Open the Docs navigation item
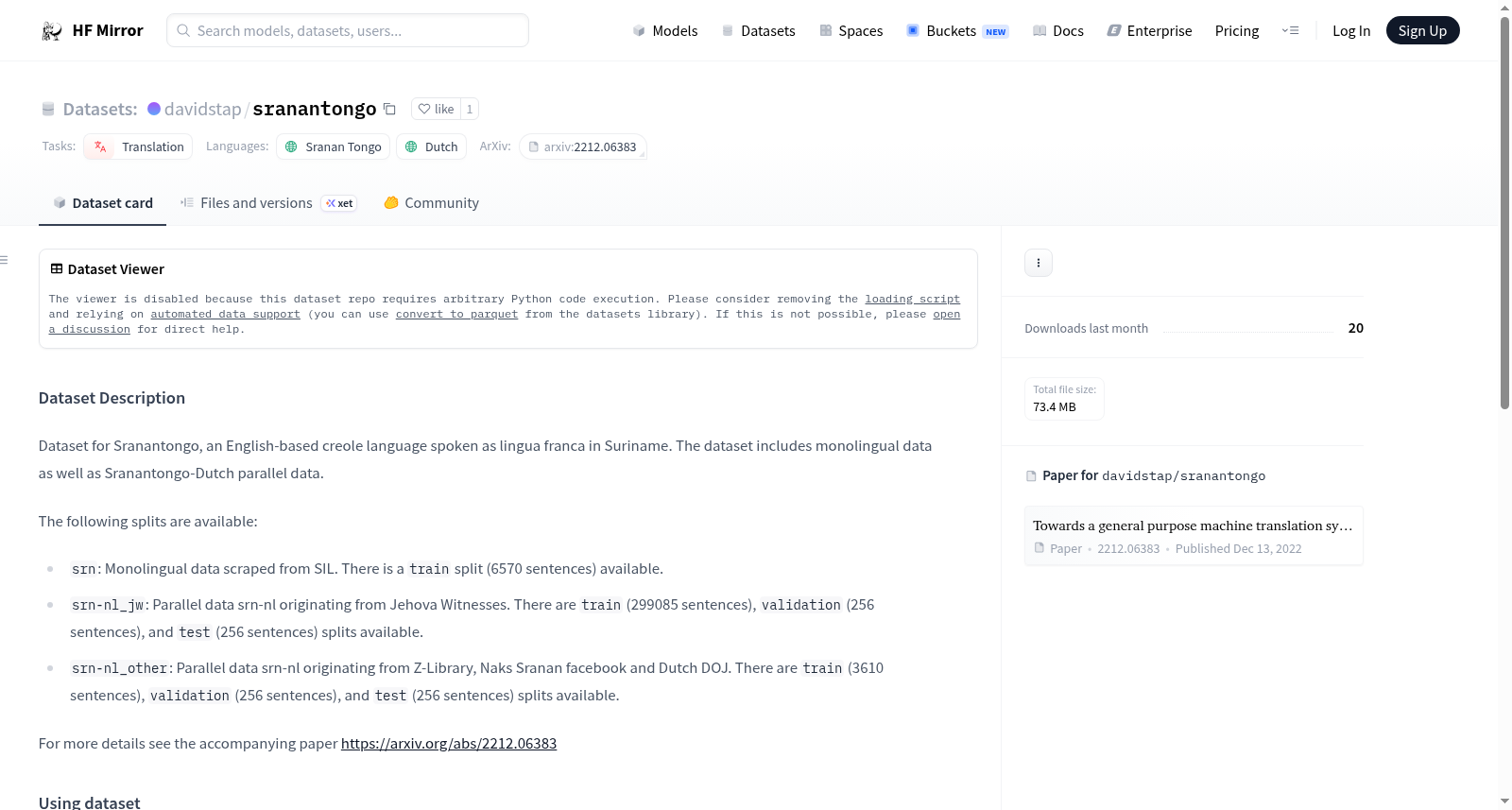This screenshot has width=1512, height=810. tap(1057, 30)
